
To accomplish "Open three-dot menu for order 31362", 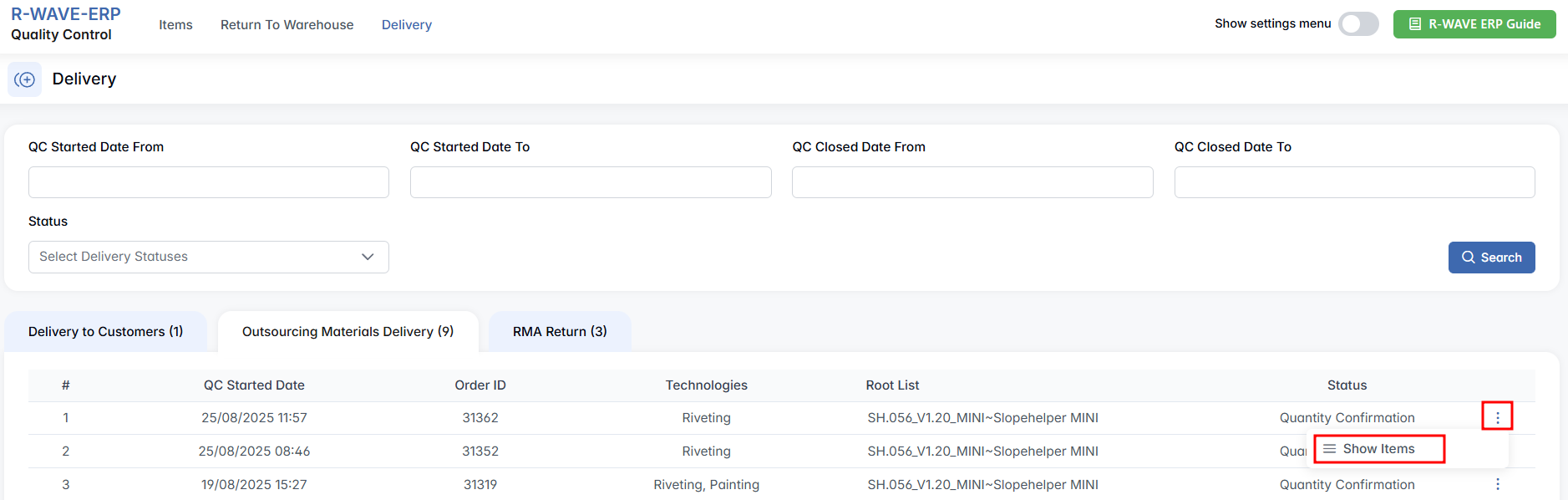I will point(1497,417).
